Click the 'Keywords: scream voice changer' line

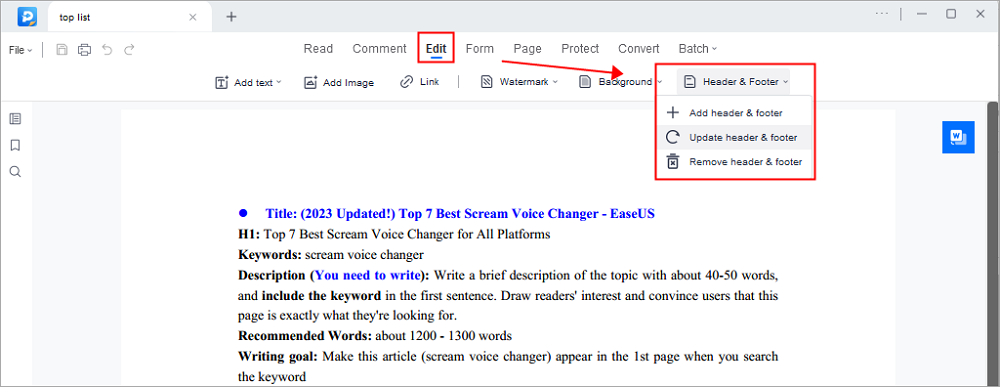click(330, 255)
